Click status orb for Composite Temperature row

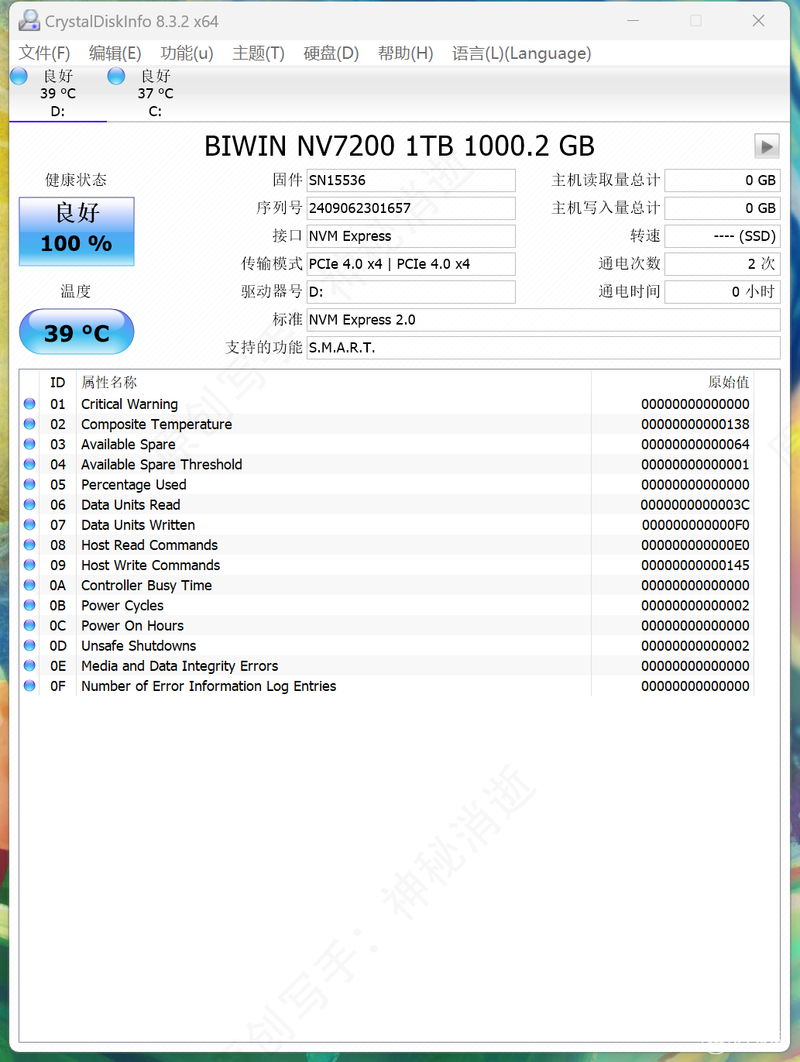tap(29, 424)
